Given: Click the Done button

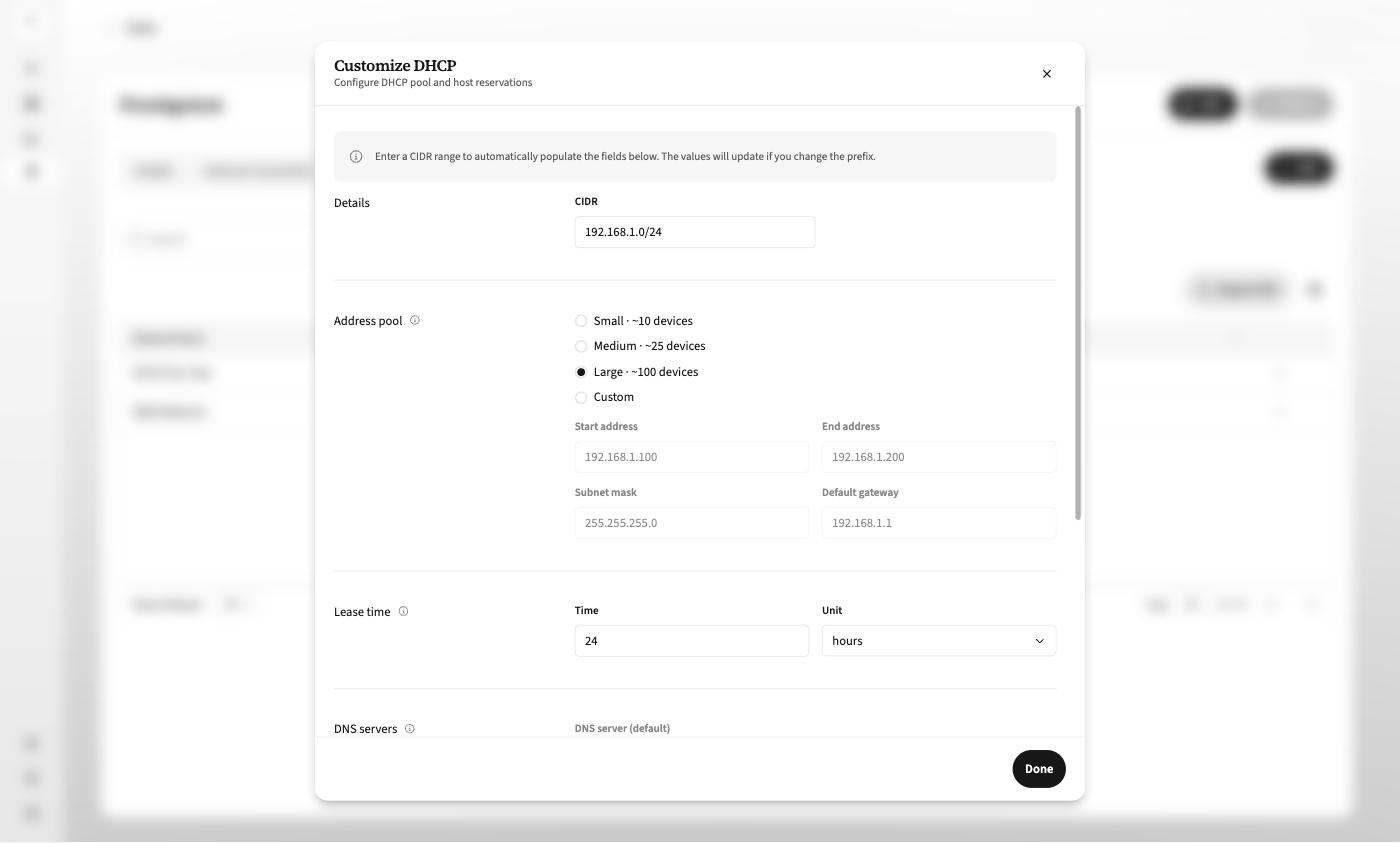Looking at the screenshot, I should pos(1039,769).
